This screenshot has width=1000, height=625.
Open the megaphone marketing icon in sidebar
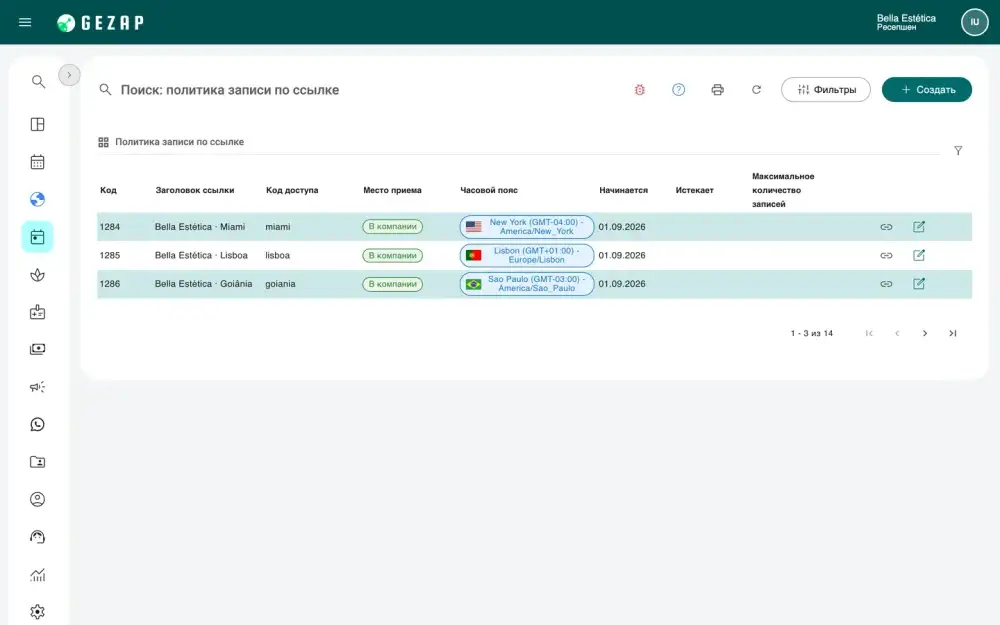pos(38,387)
